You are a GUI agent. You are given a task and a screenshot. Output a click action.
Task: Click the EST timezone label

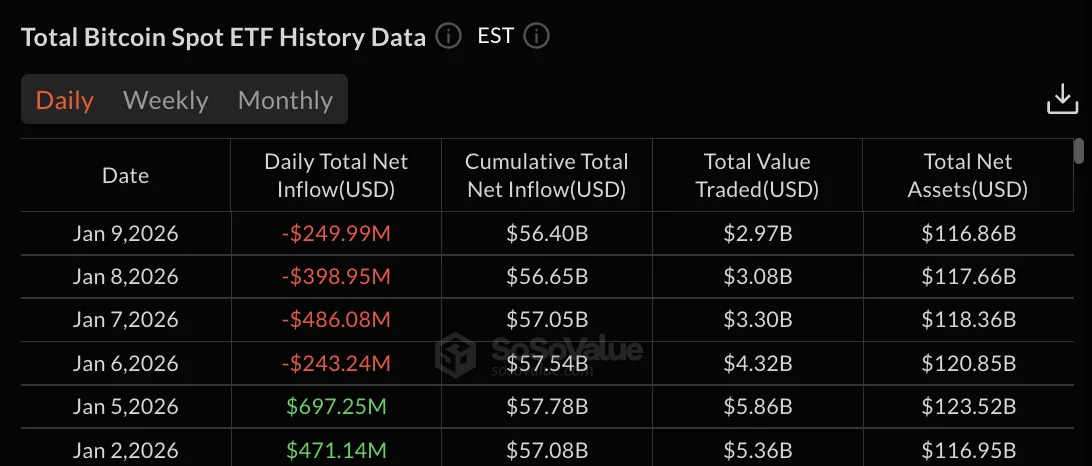(x=496, y=37)
